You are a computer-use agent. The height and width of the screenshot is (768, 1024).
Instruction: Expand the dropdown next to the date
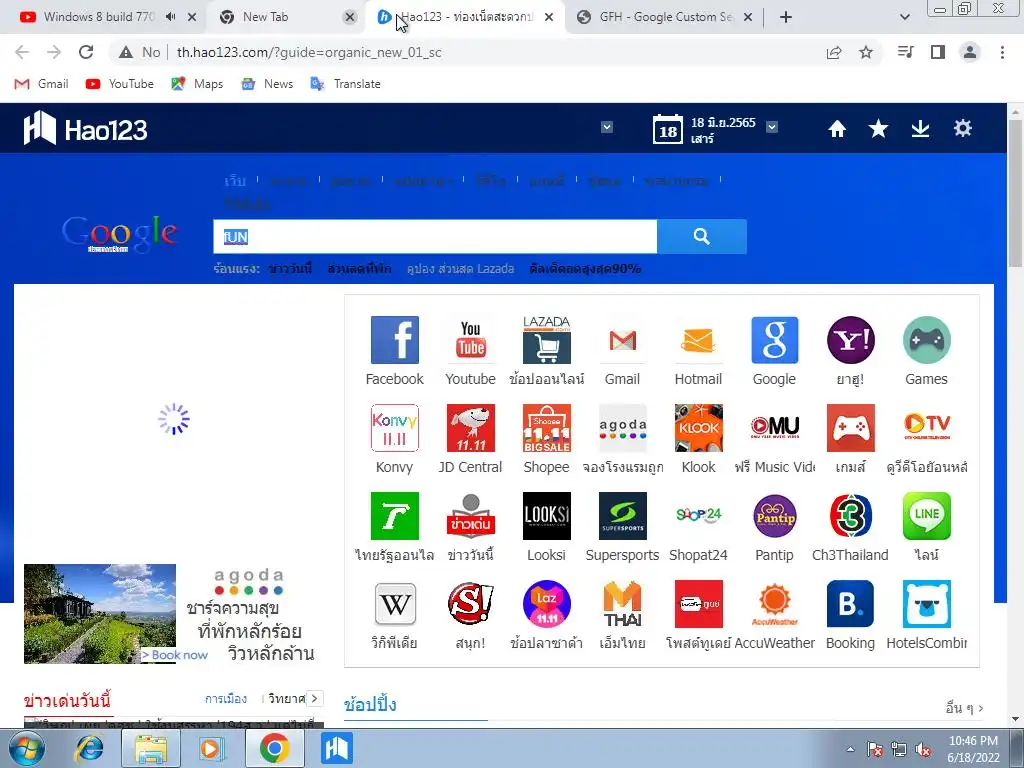(x=772, y=127)
